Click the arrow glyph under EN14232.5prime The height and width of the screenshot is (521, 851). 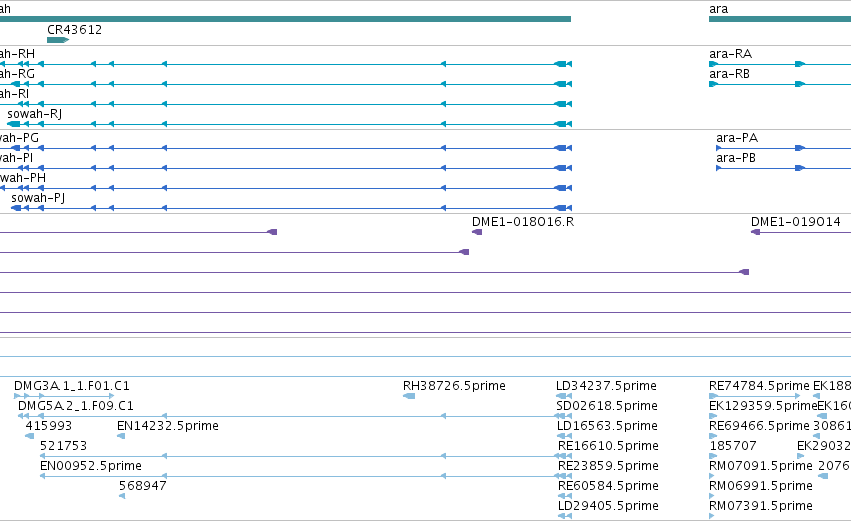pyautogui.click(x=121, y=436)
